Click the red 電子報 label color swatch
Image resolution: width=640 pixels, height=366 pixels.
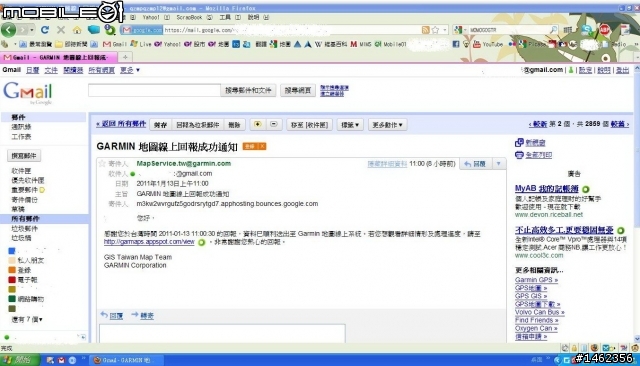[x=12, y=279]
